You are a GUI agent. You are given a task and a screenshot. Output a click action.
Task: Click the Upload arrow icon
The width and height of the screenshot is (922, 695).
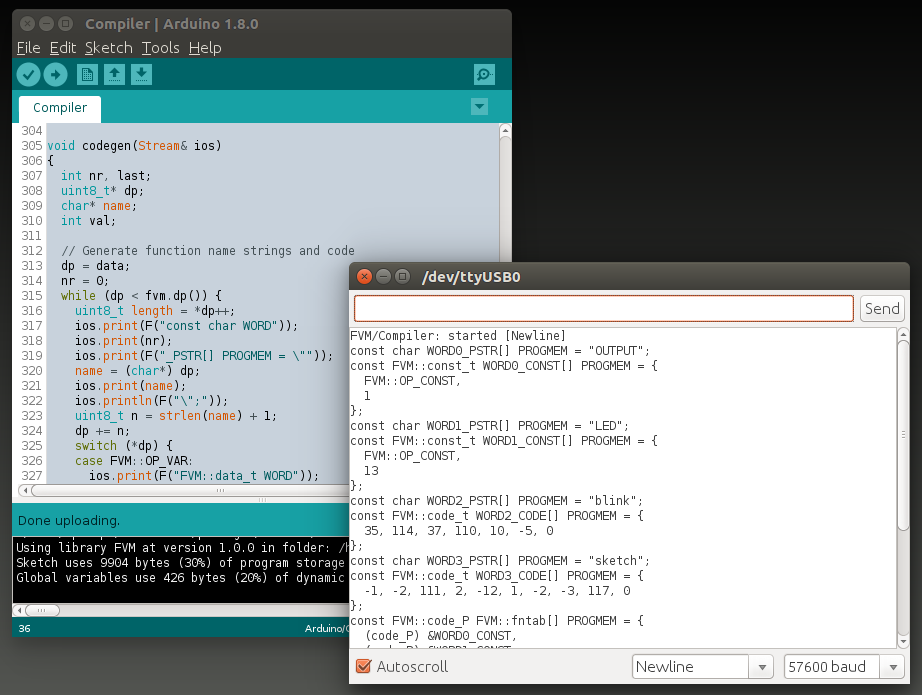pyautogui.click(x=55, y=75)
